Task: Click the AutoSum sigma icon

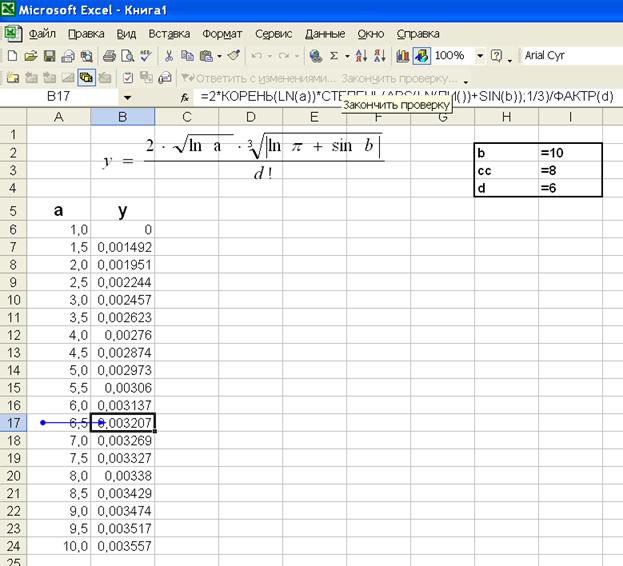Action: 334,56
